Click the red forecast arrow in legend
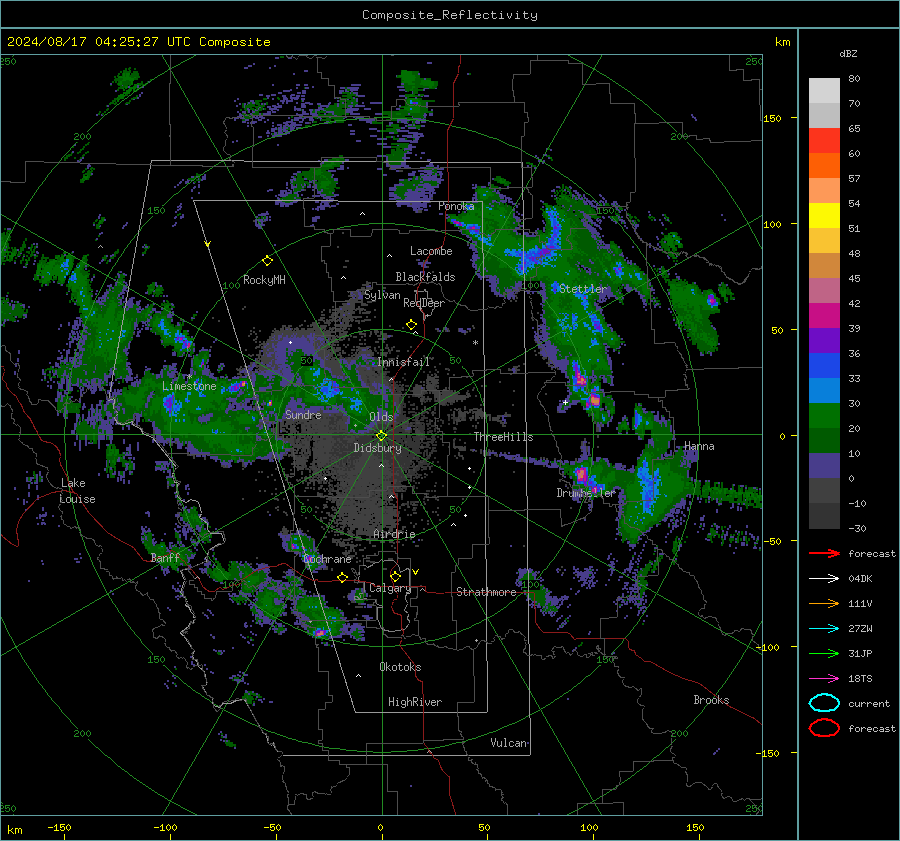Viewport: 900px width, 841px height. click(824, 553)
